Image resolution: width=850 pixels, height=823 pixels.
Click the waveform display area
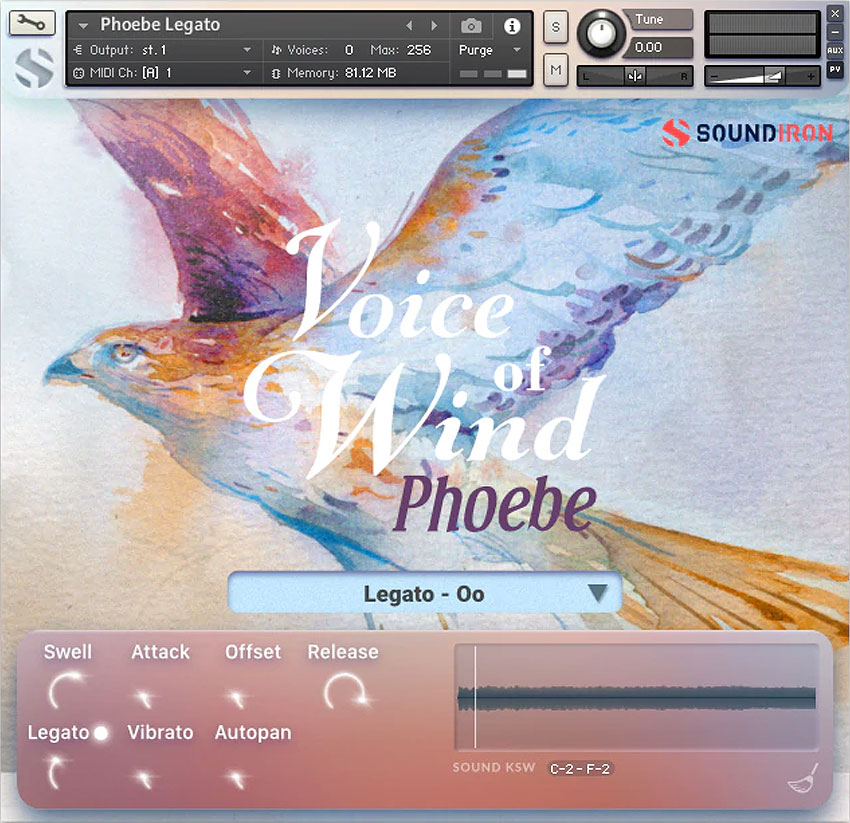636,697
